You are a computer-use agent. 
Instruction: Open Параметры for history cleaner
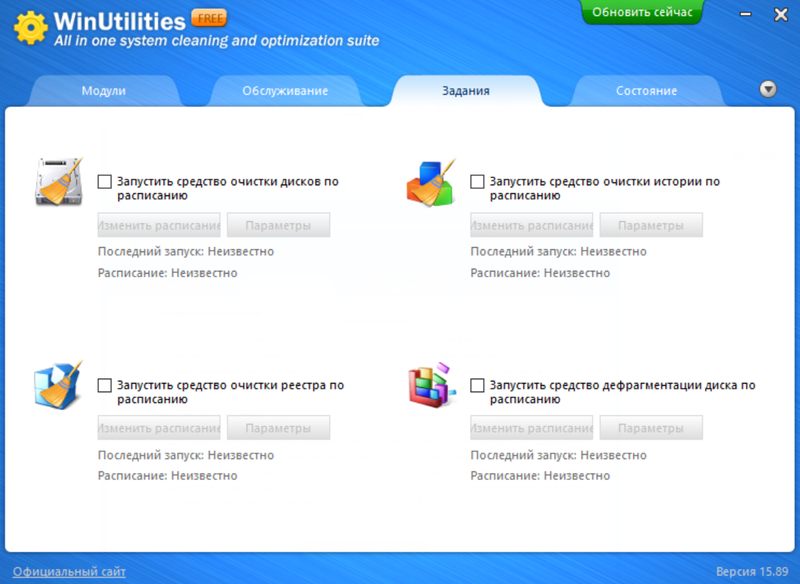(x=651, y=225)
